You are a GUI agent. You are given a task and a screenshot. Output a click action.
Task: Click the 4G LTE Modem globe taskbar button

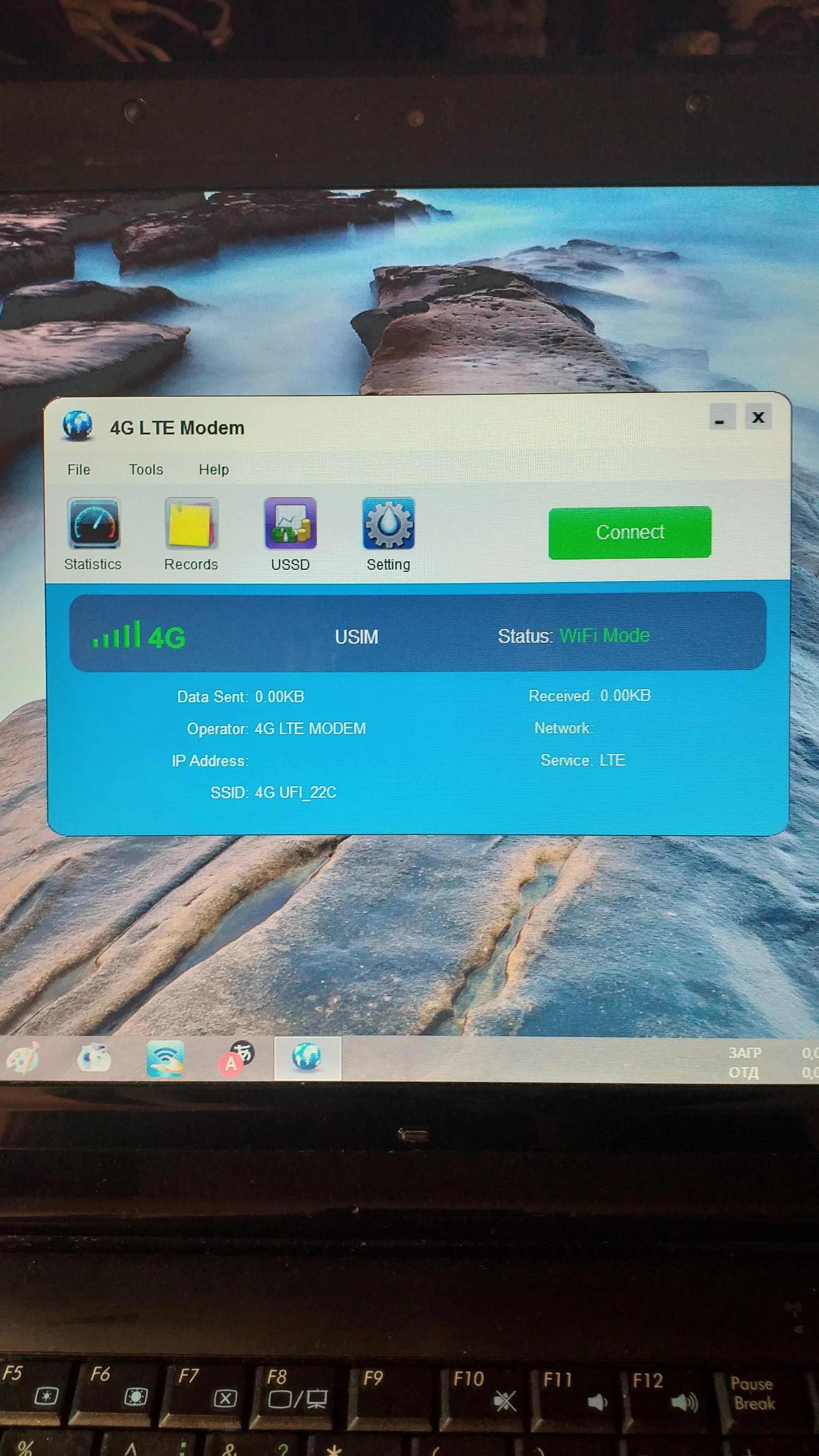pyautogui.click(x=307, y=1057)
